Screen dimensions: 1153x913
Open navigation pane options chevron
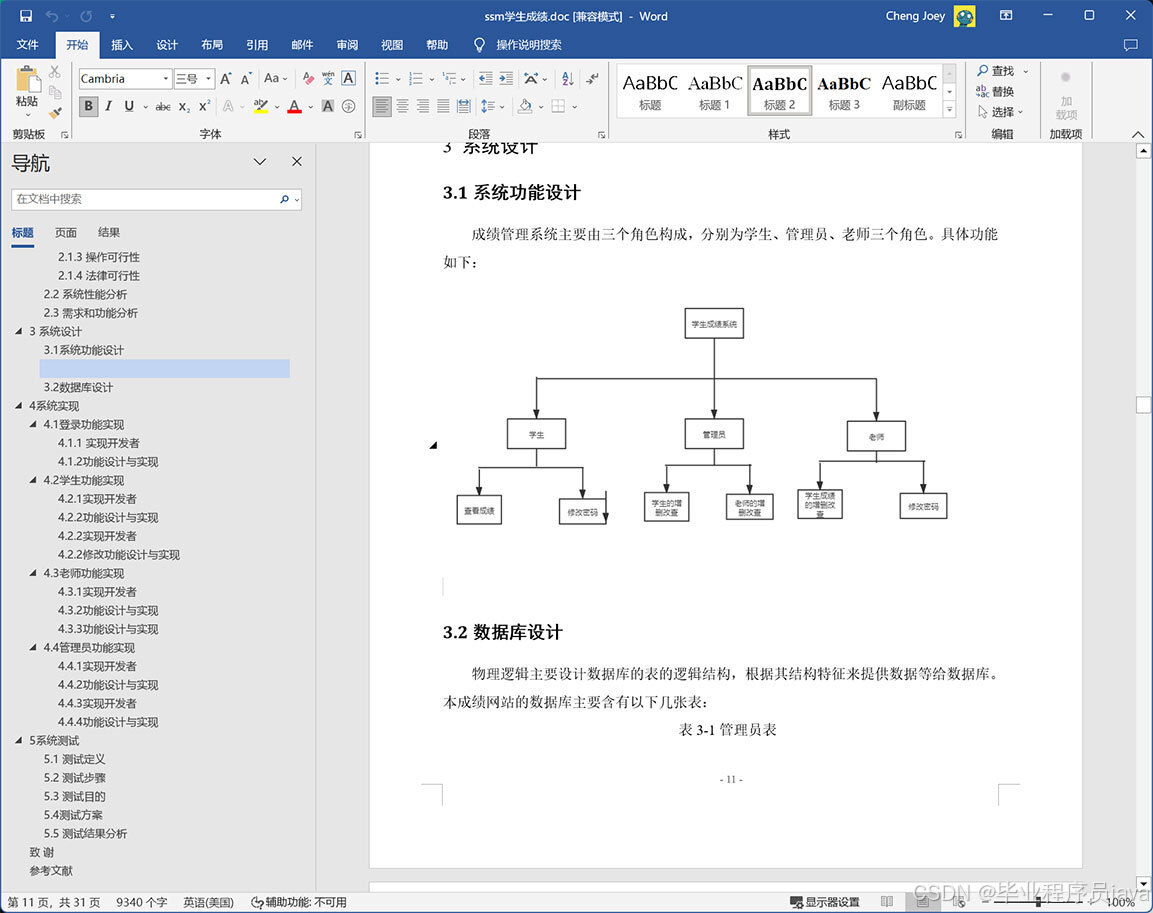(x=260, y=162)
